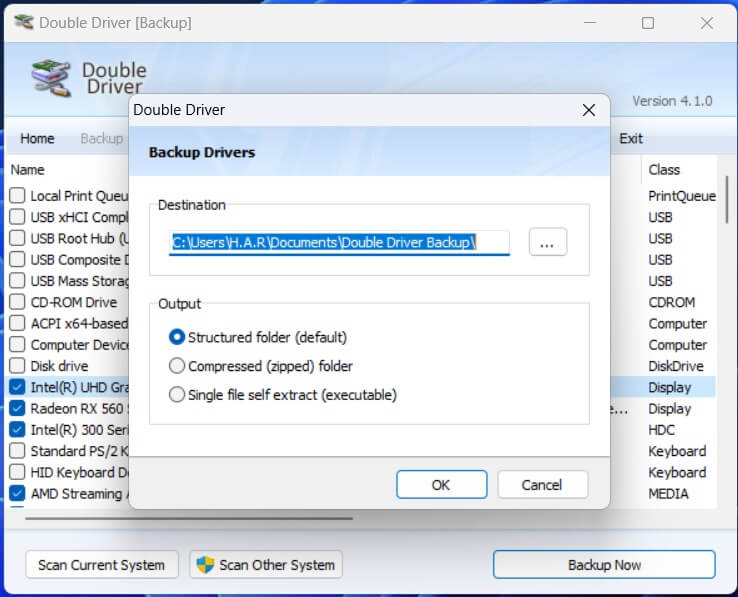The height and width of the screenshot is (597, 738).
Task: Click the Destination path input field
Action: 339,242
